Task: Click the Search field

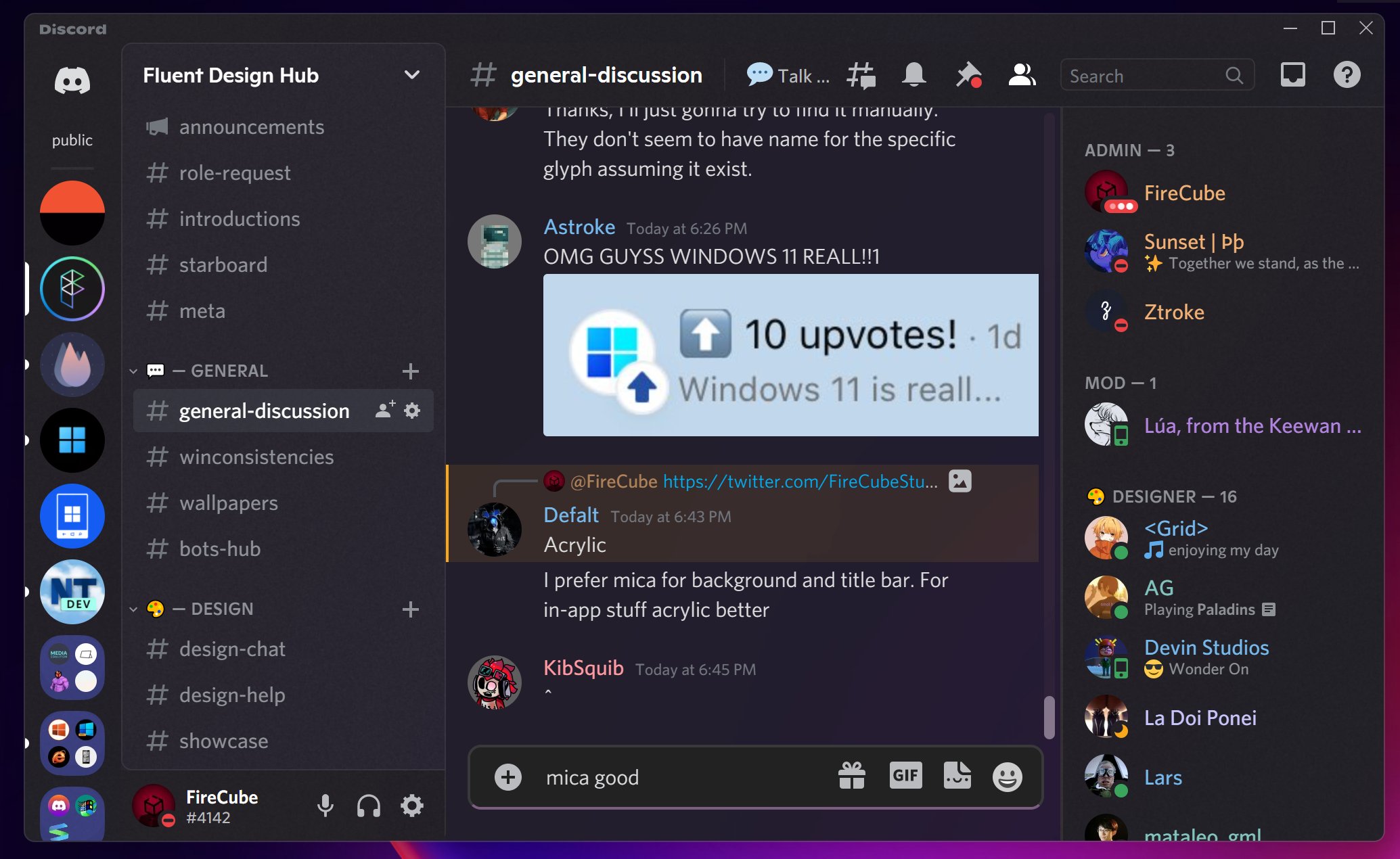Action: [x=1157, y=76]
